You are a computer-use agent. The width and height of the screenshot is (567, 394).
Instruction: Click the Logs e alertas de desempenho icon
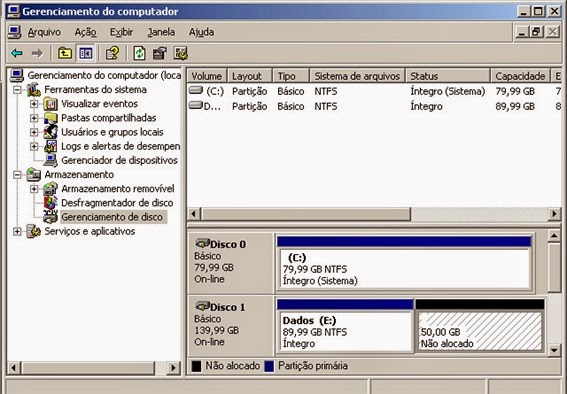pyautogui.click(x=51, y=146)
